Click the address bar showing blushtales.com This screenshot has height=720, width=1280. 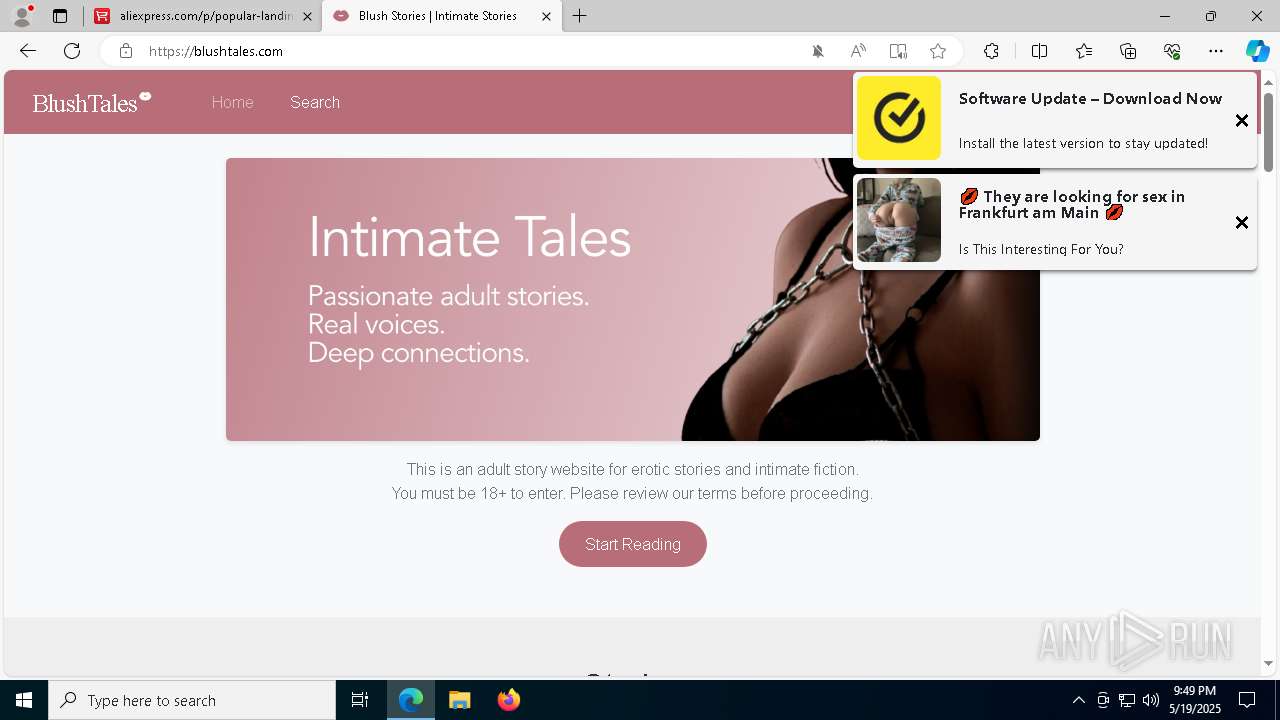[x=470, y=51]
